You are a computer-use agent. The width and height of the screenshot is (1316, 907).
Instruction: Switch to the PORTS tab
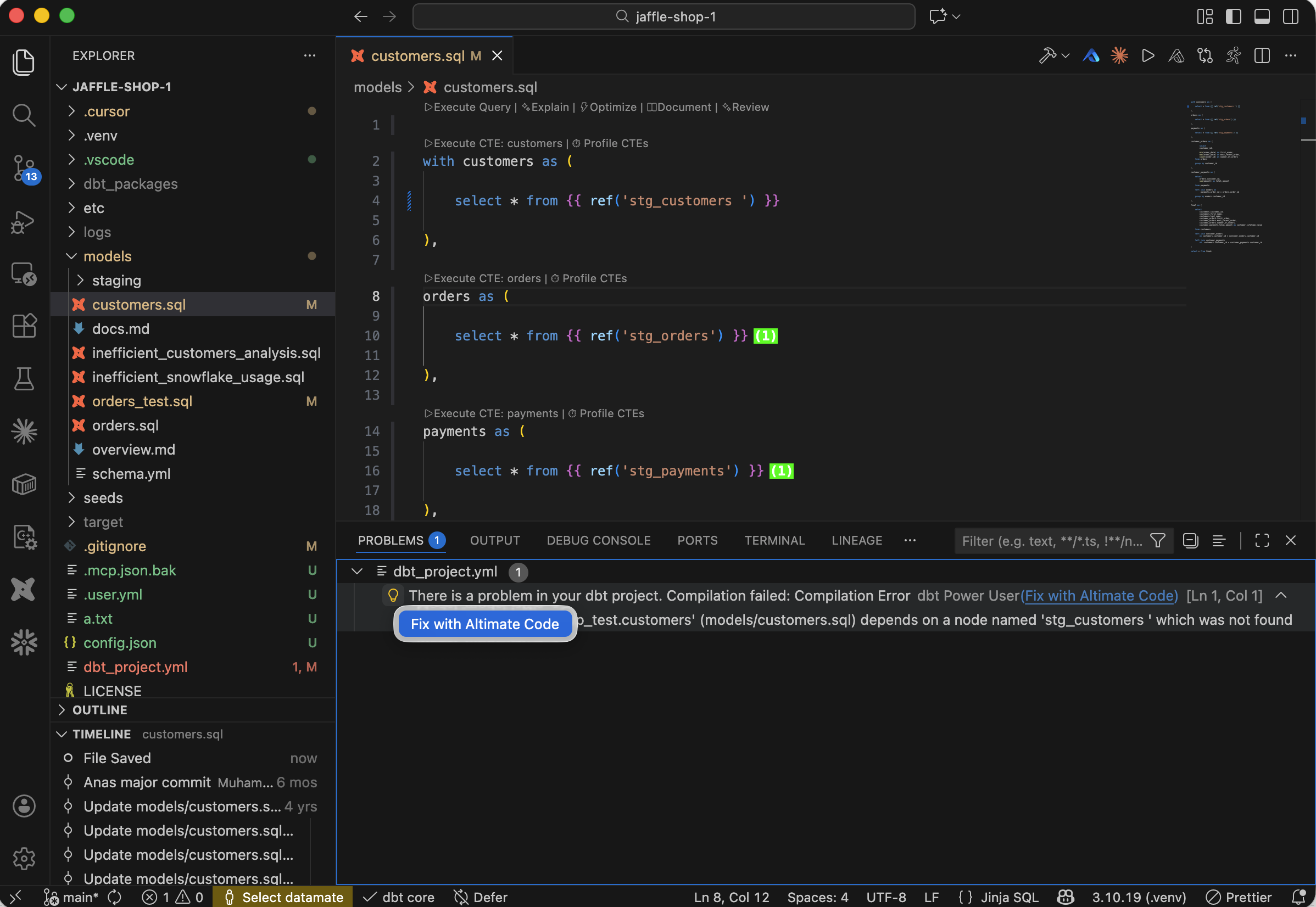pyautogui.click(x=697, y=540)
